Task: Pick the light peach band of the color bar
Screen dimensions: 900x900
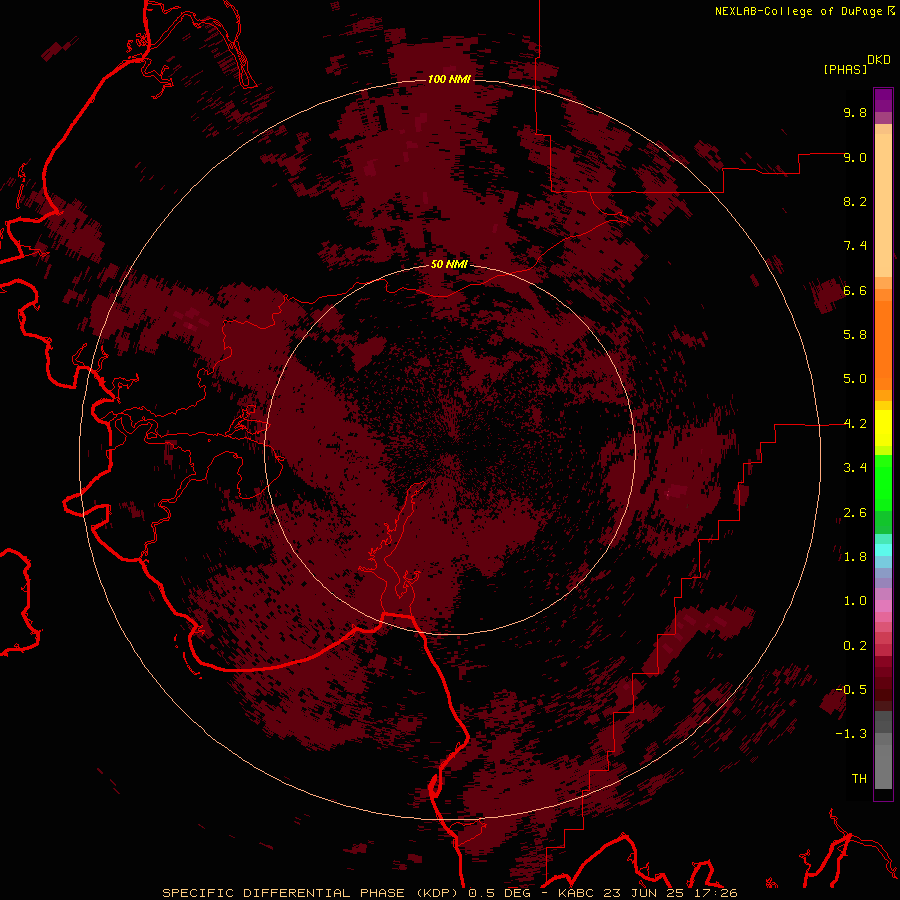Action: (883, 205)
